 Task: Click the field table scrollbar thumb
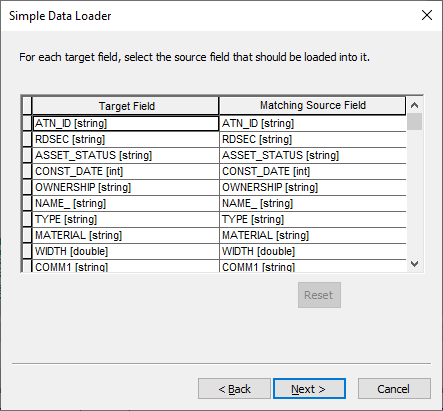tap(414, 122)
